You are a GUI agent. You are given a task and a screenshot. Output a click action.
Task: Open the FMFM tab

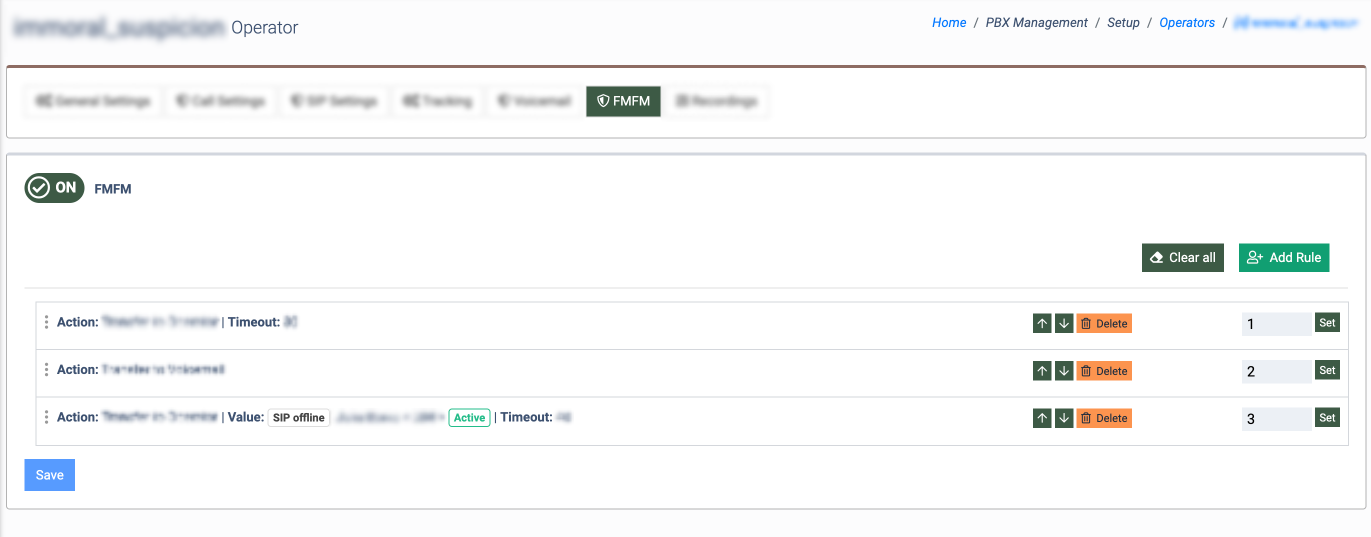[623, 101]
